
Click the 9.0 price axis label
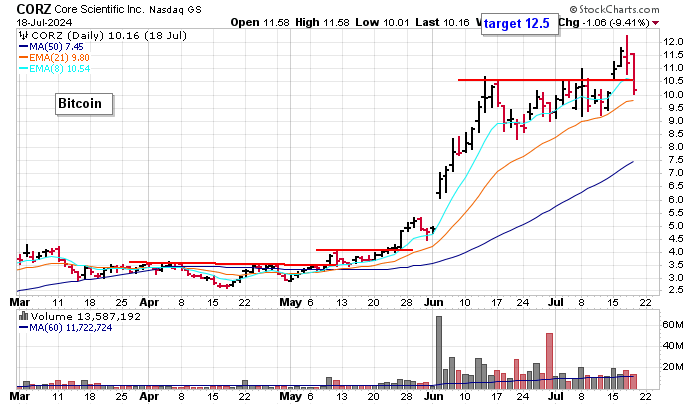tap(674, 121)
